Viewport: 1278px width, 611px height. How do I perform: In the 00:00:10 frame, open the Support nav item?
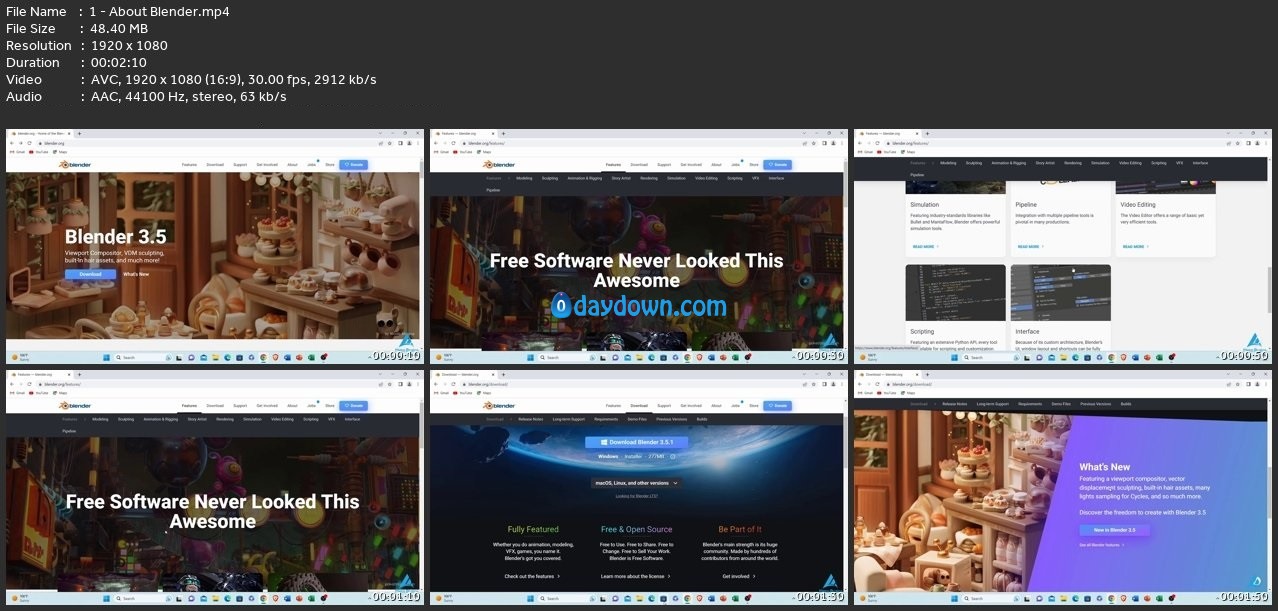coord(240,164)
